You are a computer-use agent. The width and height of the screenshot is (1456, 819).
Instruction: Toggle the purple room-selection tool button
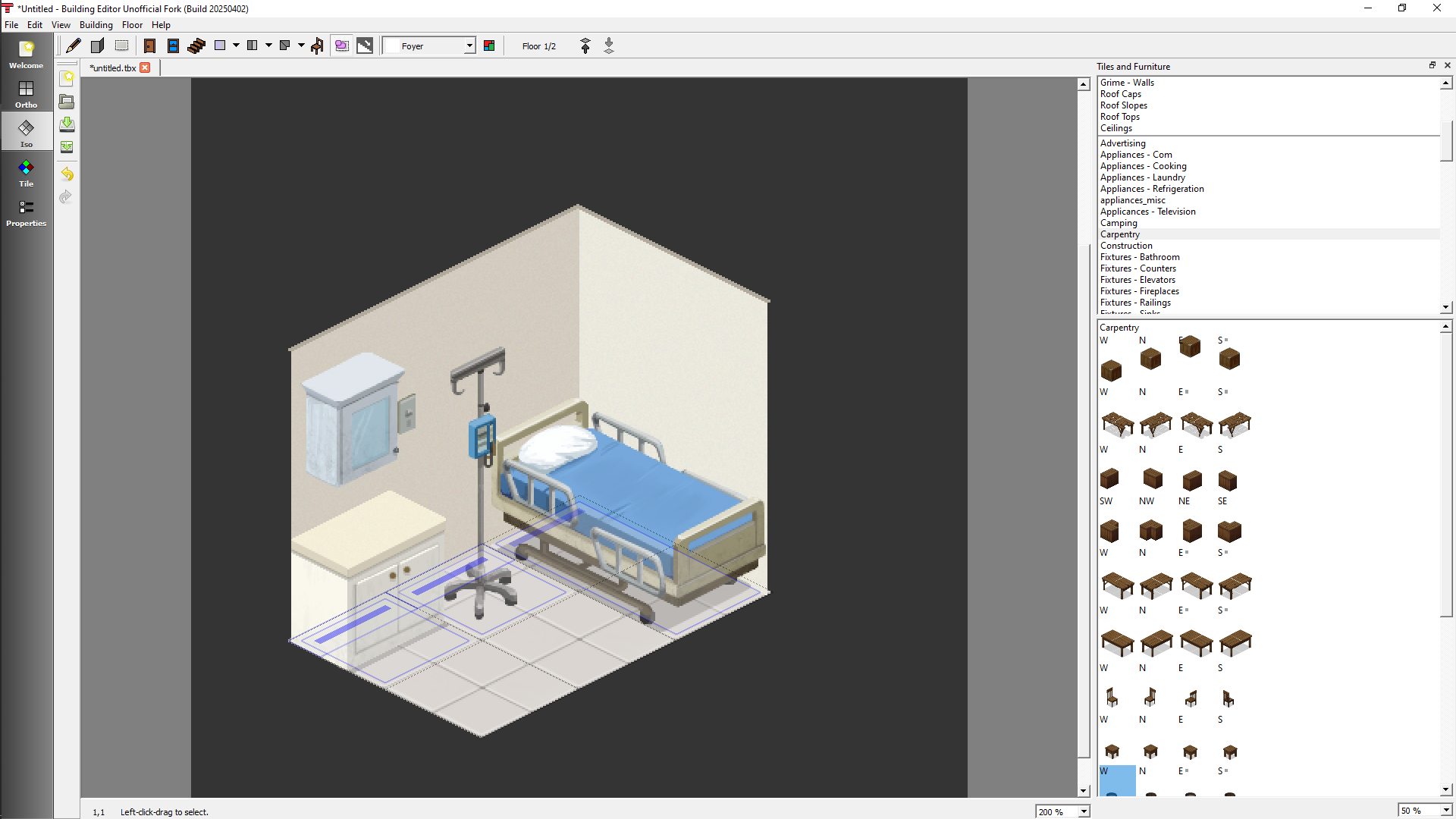[342, 45]
